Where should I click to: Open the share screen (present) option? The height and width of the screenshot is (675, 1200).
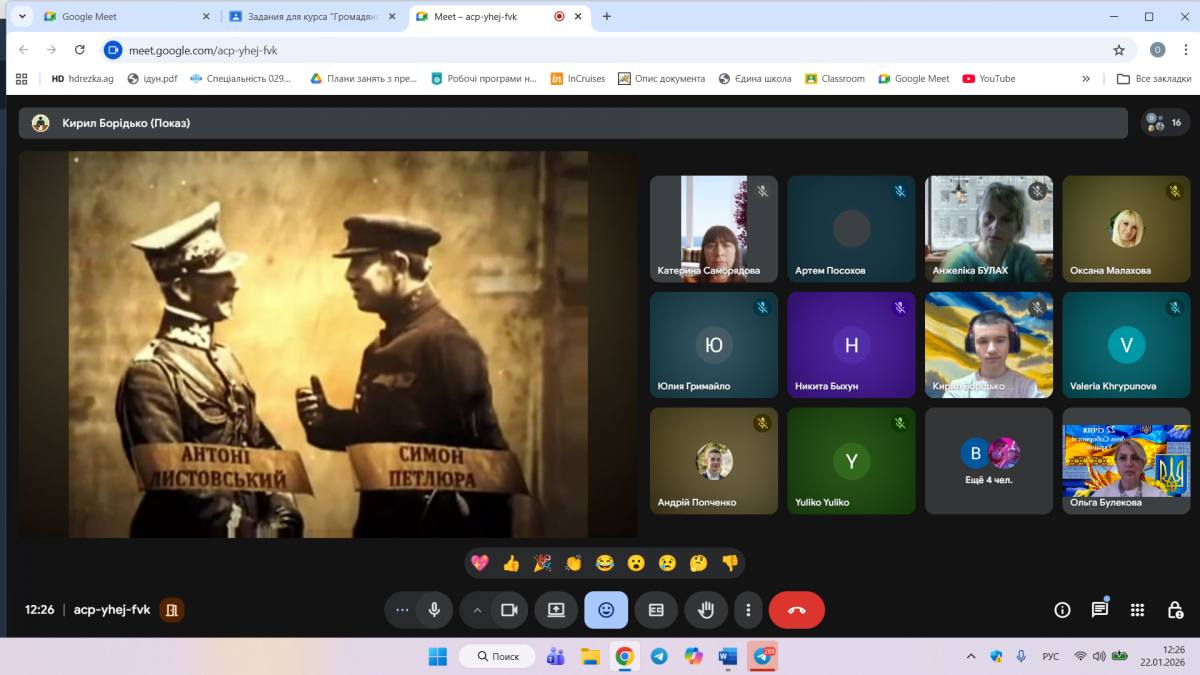tap(556, 610)
